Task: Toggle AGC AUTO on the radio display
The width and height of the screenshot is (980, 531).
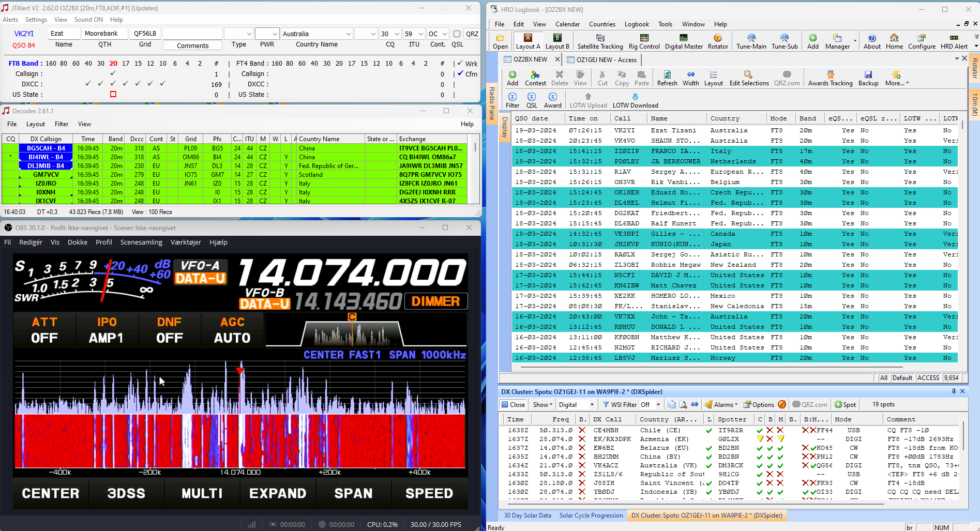Action: click(x=232, y=330)
